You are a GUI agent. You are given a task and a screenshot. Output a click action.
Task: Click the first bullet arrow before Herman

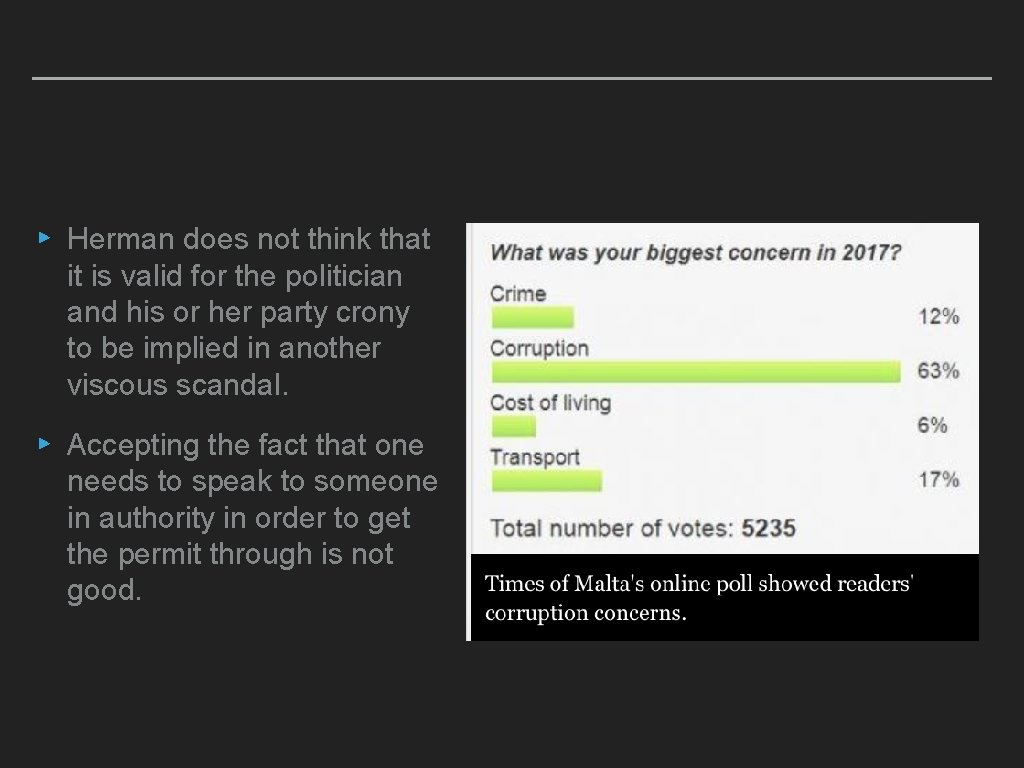tap(43, 238)
